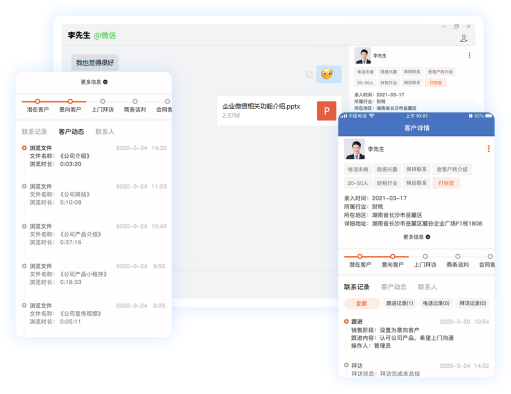
Task: Click orange timeline dot beside 跟进 entry
Action: click(346, 321)
